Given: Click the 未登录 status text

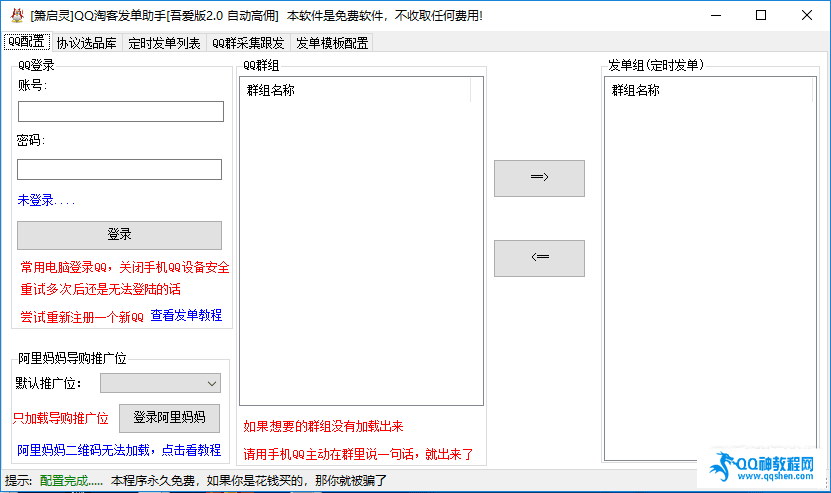Looking at the screenshot, I should click(46, 200).
